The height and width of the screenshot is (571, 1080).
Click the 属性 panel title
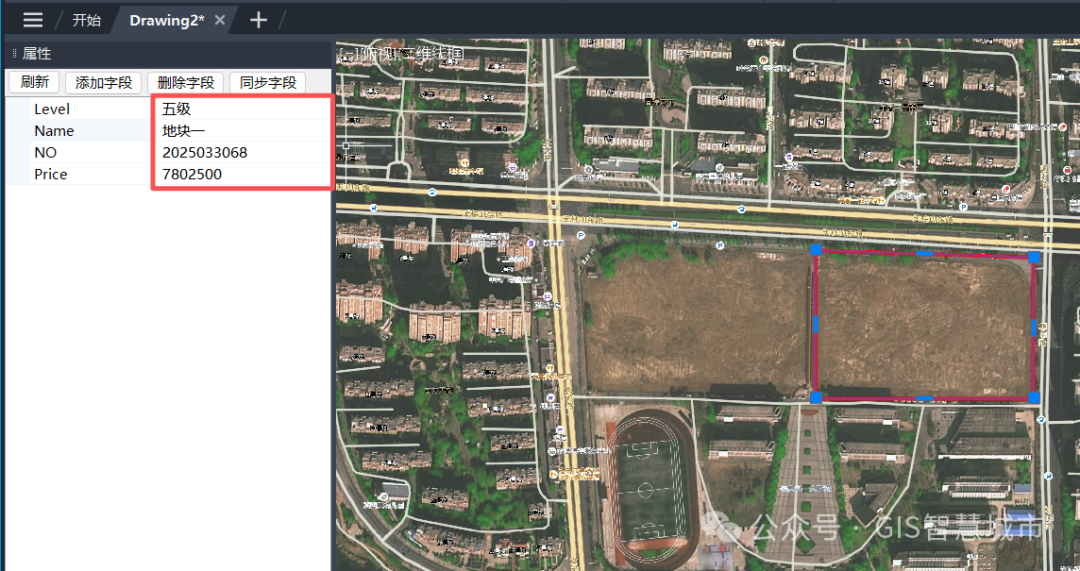point(37,54)
